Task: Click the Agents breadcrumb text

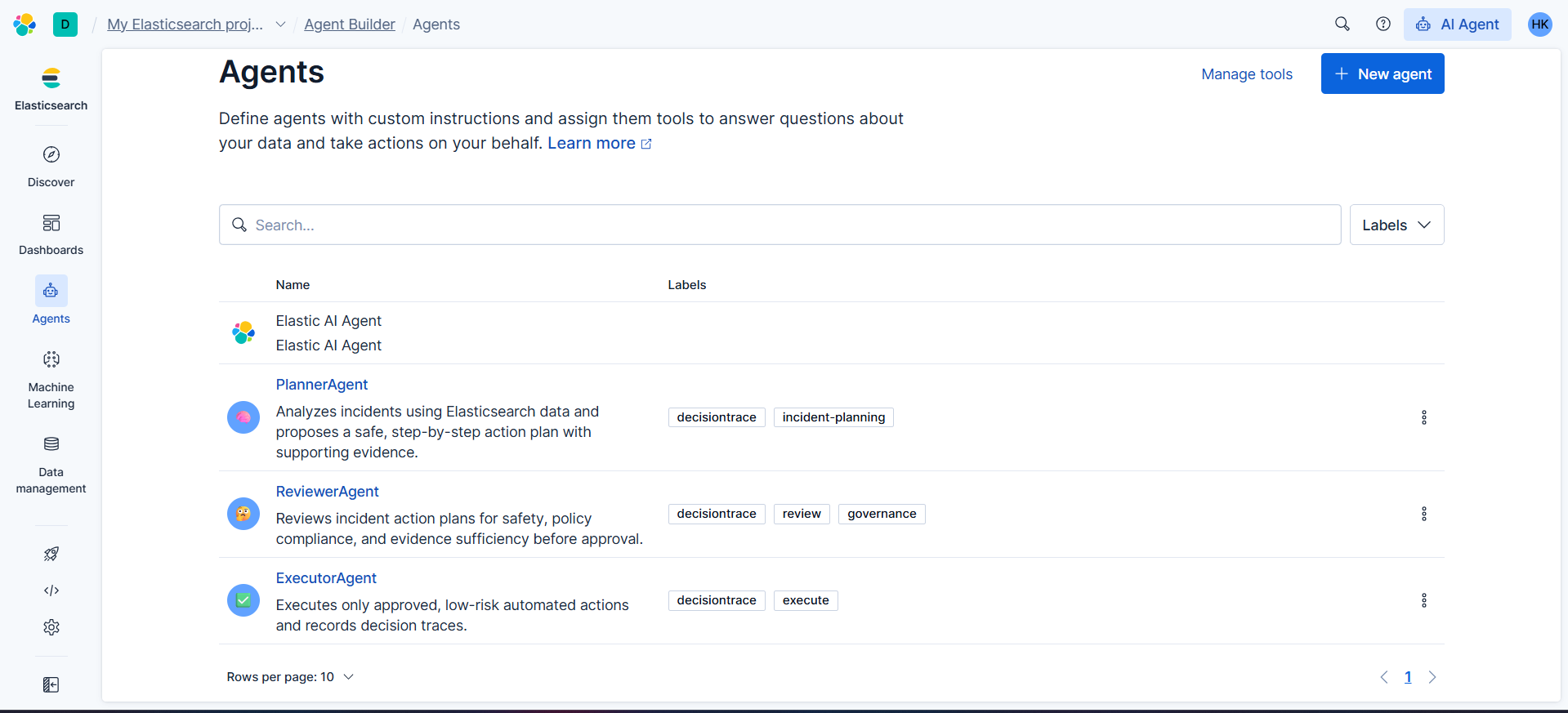Action: 436,25
